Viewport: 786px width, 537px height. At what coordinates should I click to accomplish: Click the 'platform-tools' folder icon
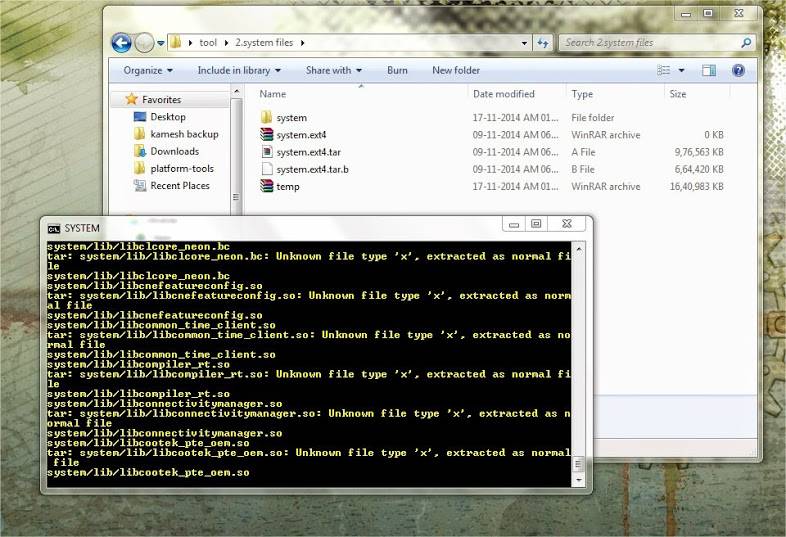[140, 168]
